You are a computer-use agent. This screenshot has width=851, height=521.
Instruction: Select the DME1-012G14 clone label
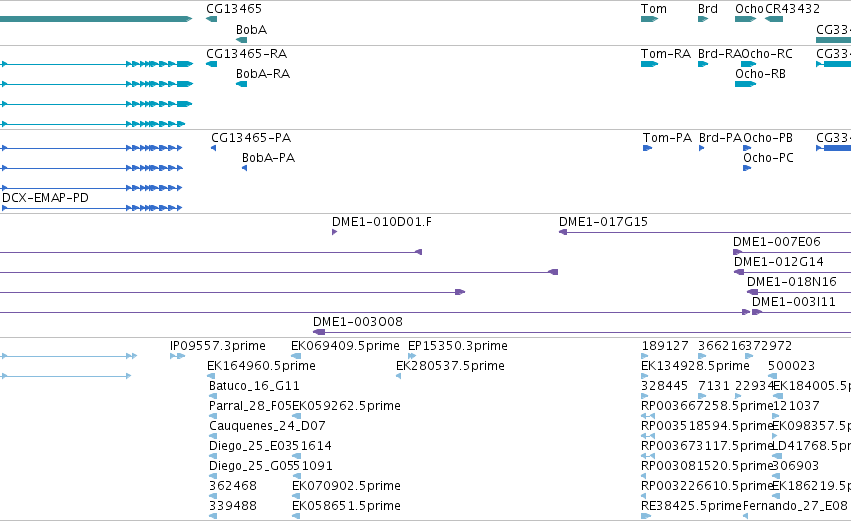click(779, 262)
